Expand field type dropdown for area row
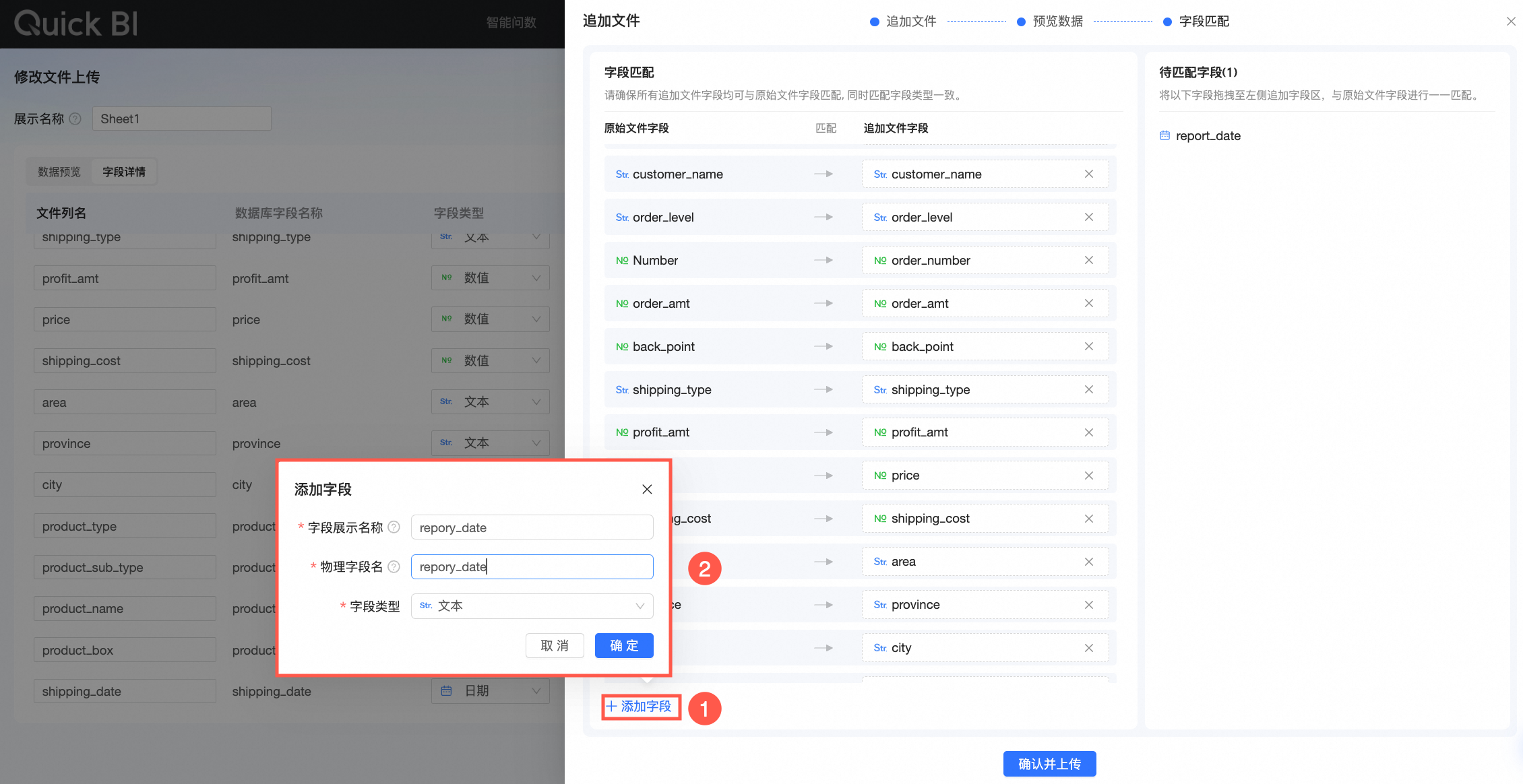This screenshot has width=1523, height=784. [491, 402]
